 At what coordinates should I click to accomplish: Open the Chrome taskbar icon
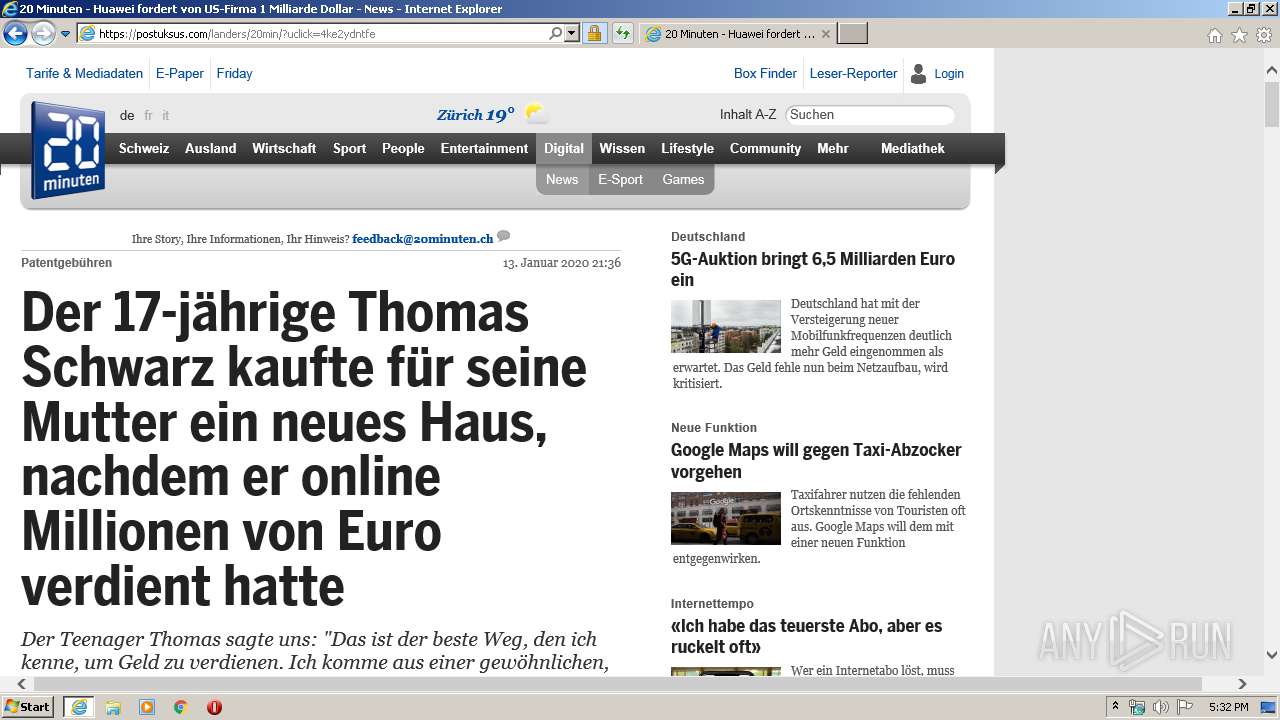[x=181, y=707]
